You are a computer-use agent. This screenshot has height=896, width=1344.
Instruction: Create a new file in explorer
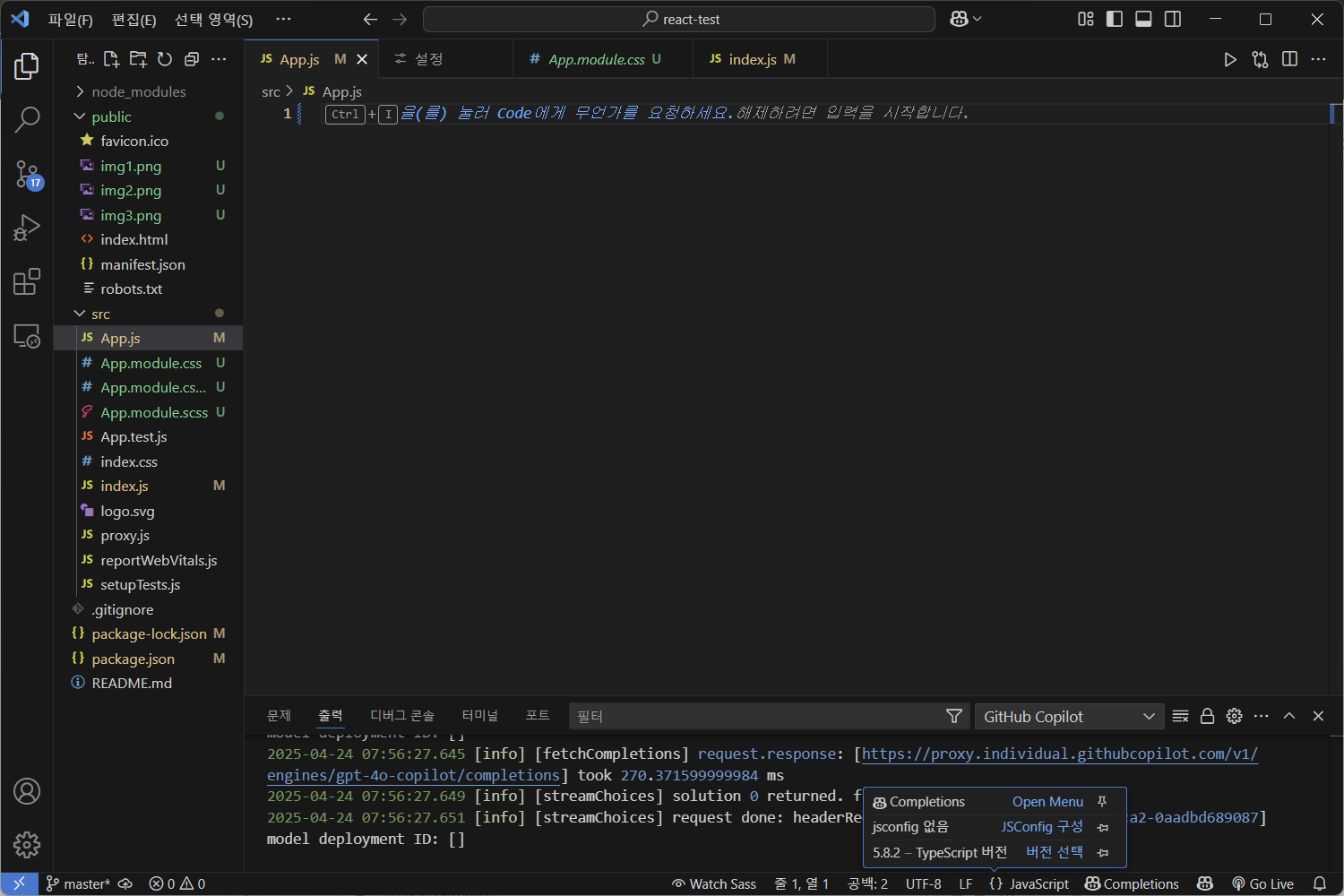tap(111, 59)
